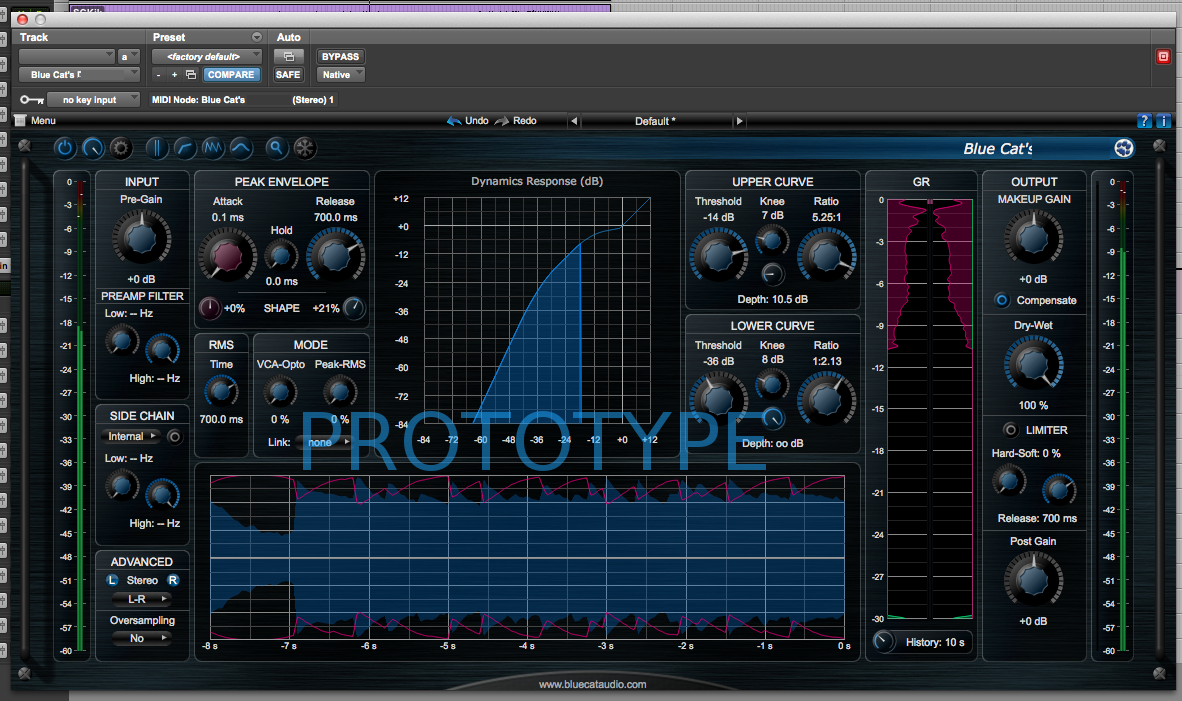Toggle the R channel button
The image size is (1182, 701).
click(x=173, y=580)
